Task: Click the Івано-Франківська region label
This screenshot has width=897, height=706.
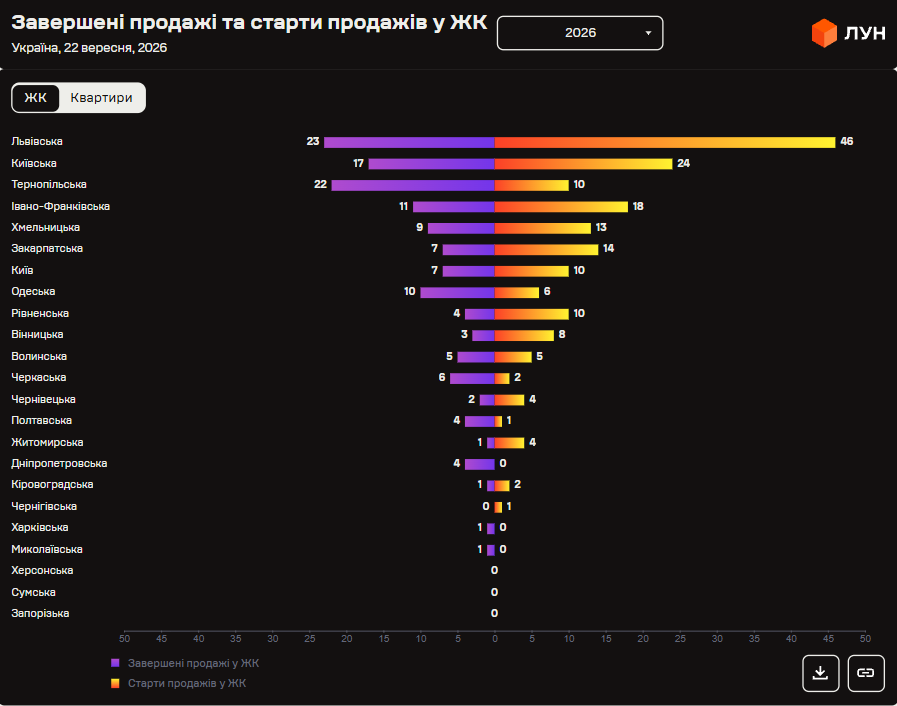Action: [x=61, y=206]
